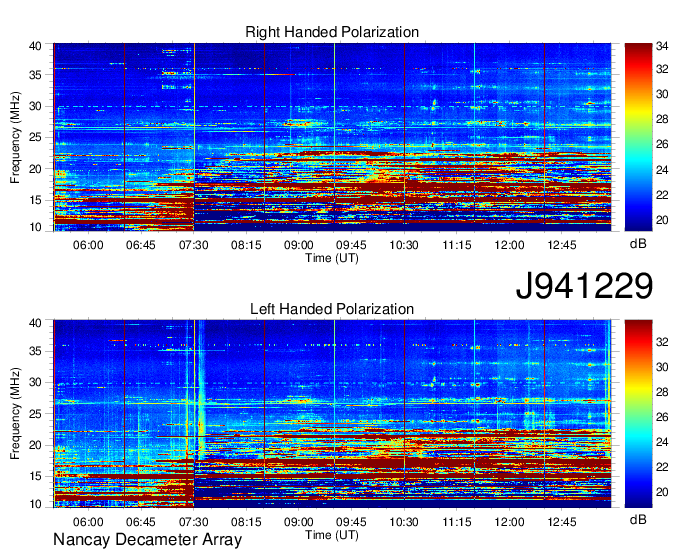Click the top plot's dB color bar

pos(638,137)
